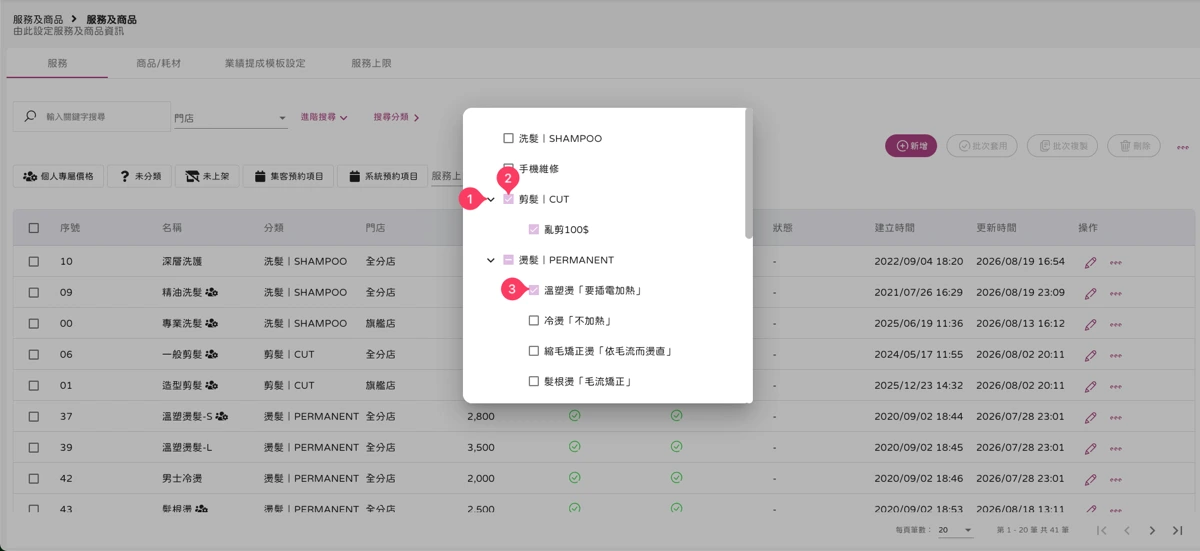
Task: Edit row 42 男士冷燙 with pencil icon
Action: click(x=1090, y=479)
